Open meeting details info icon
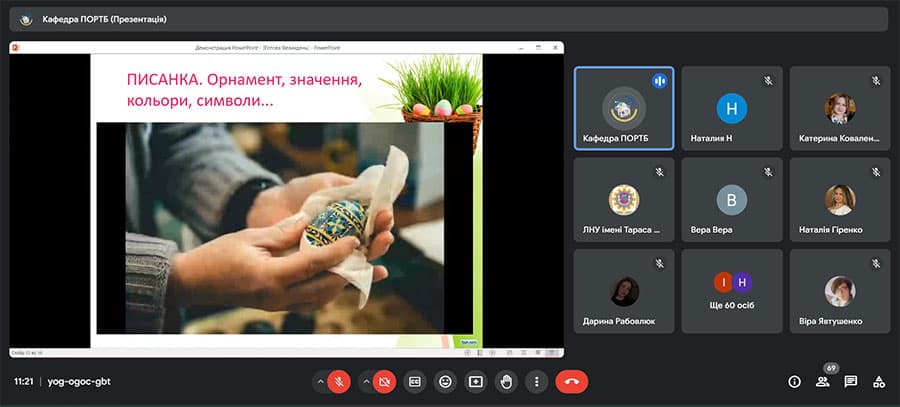The width and height of the screenshot is (900, 407). (x=794, y=382)
